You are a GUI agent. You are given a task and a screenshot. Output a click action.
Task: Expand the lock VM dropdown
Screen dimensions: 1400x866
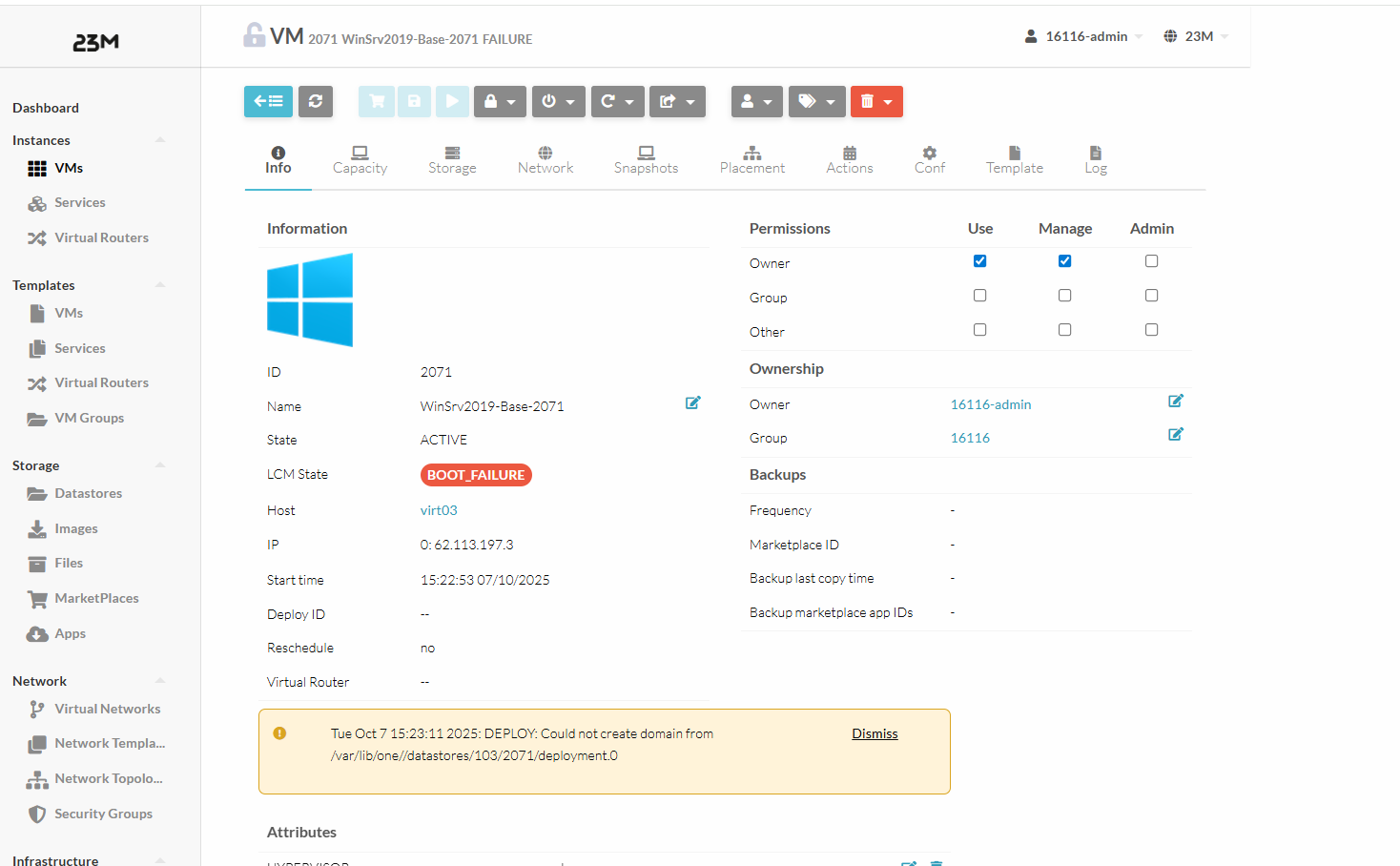tap(500, 101)
